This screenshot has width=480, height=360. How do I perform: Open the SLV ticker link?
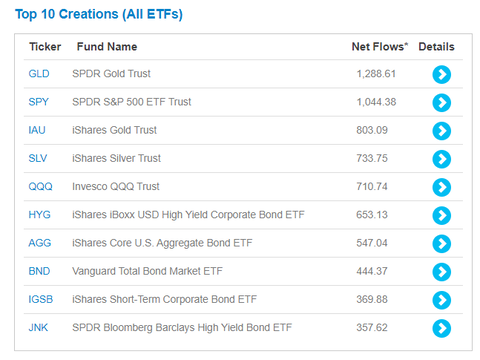coord(38,158)
